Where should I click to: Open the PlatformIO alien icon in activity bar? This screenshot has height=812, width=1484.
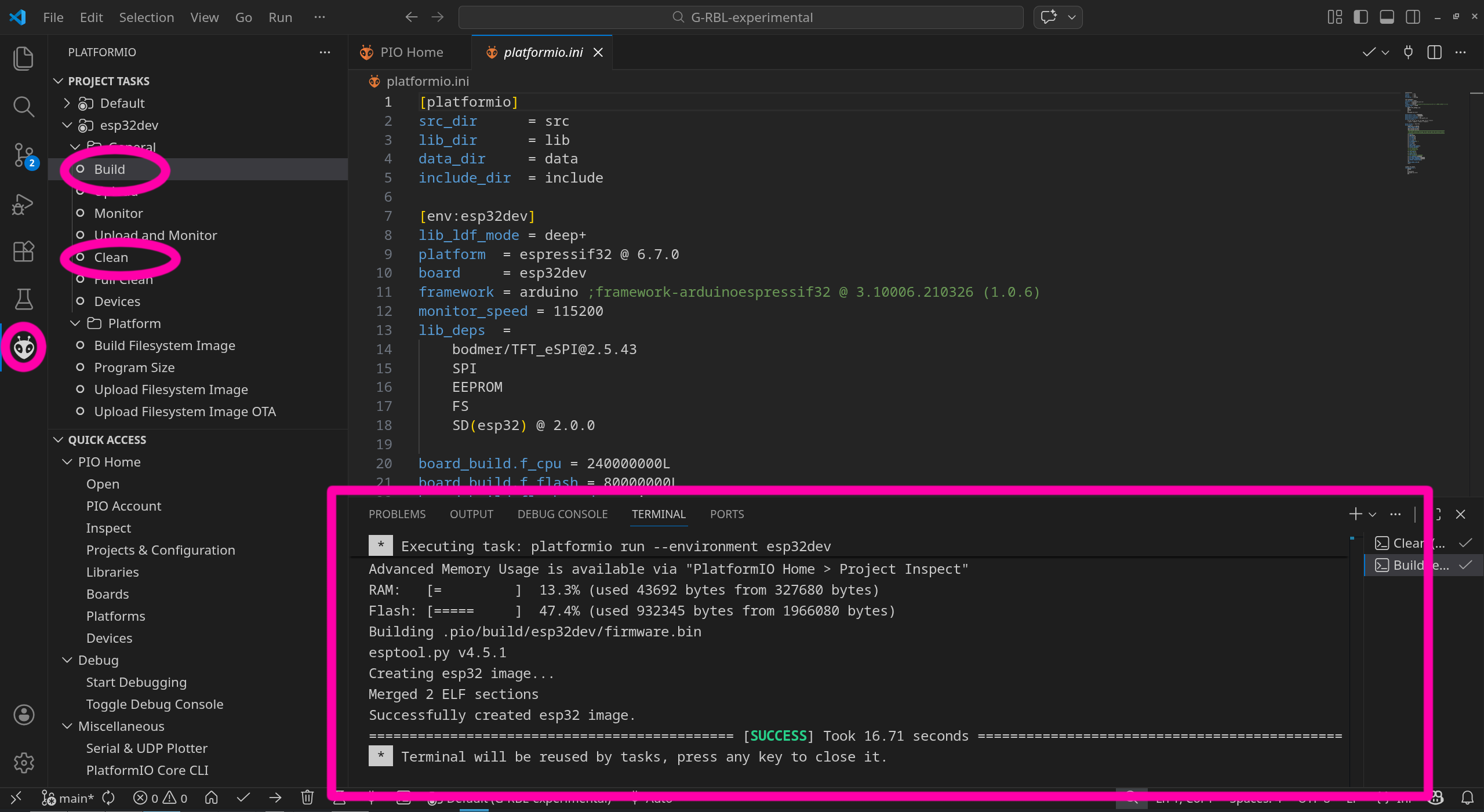tap(24, 347)
